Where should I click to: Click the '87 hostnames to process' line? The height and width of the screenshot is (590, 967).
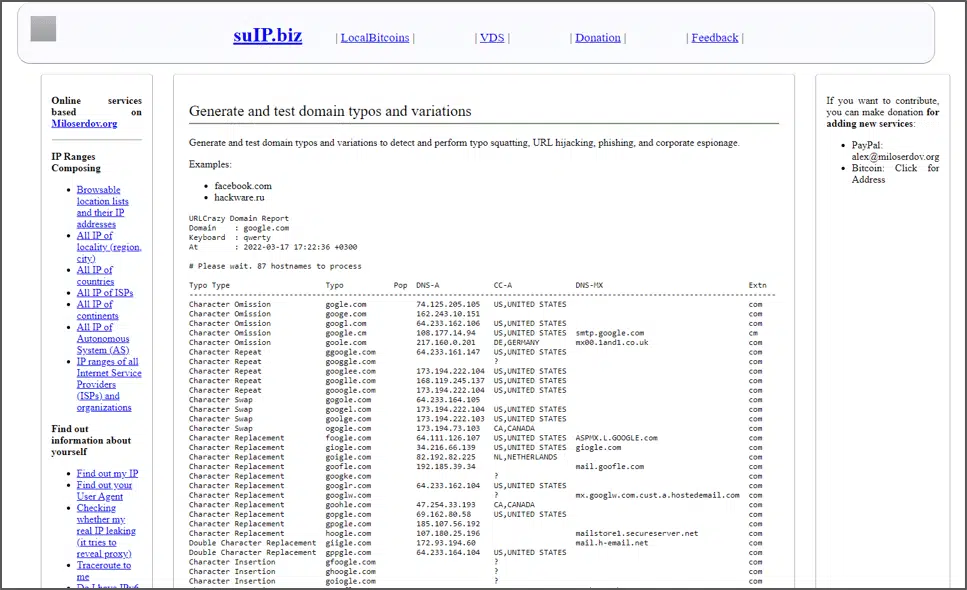tap(275, 266)
